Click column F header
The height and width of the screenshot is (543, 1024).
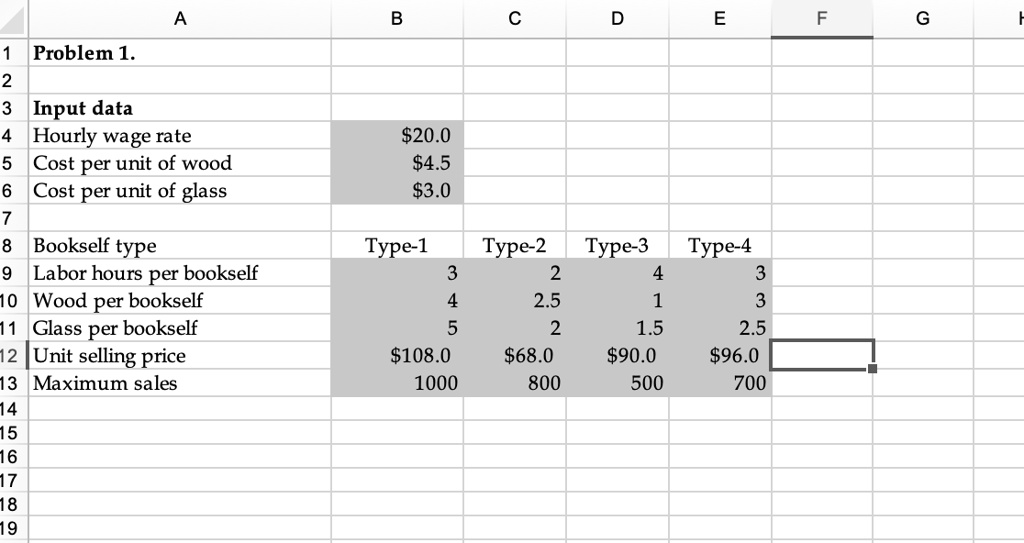click(822, 17)
